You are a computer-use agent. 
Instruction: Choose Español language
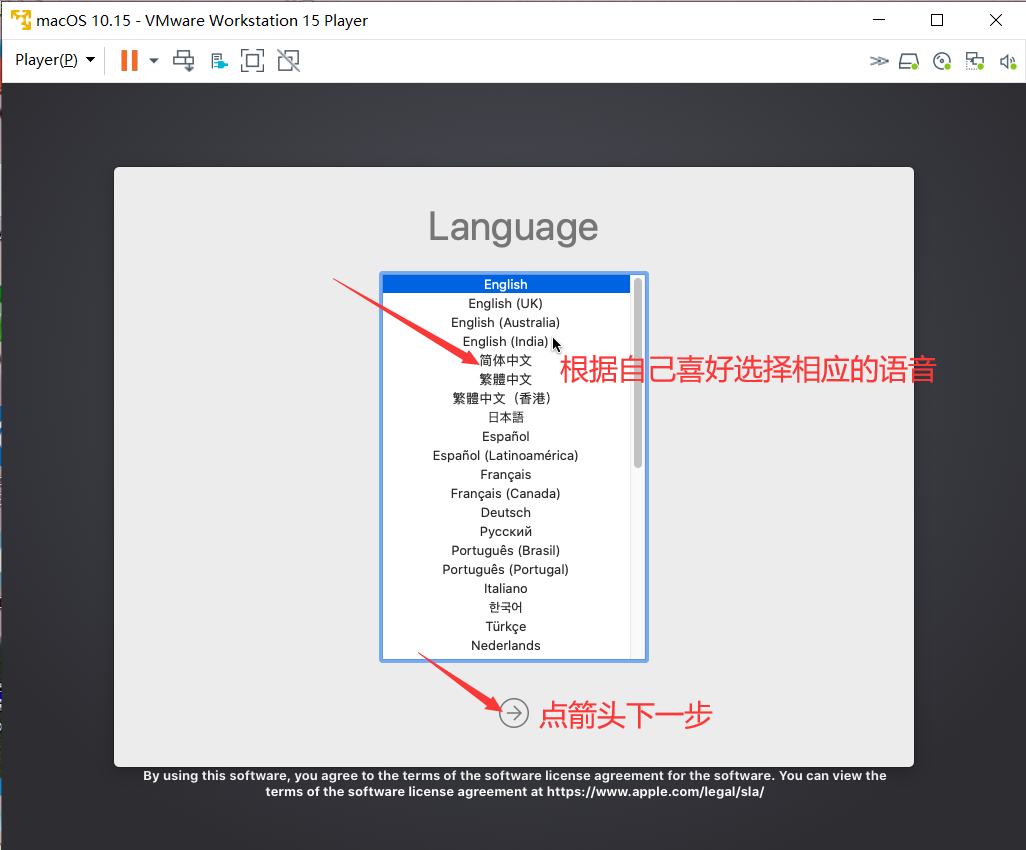tap(506, 436)
